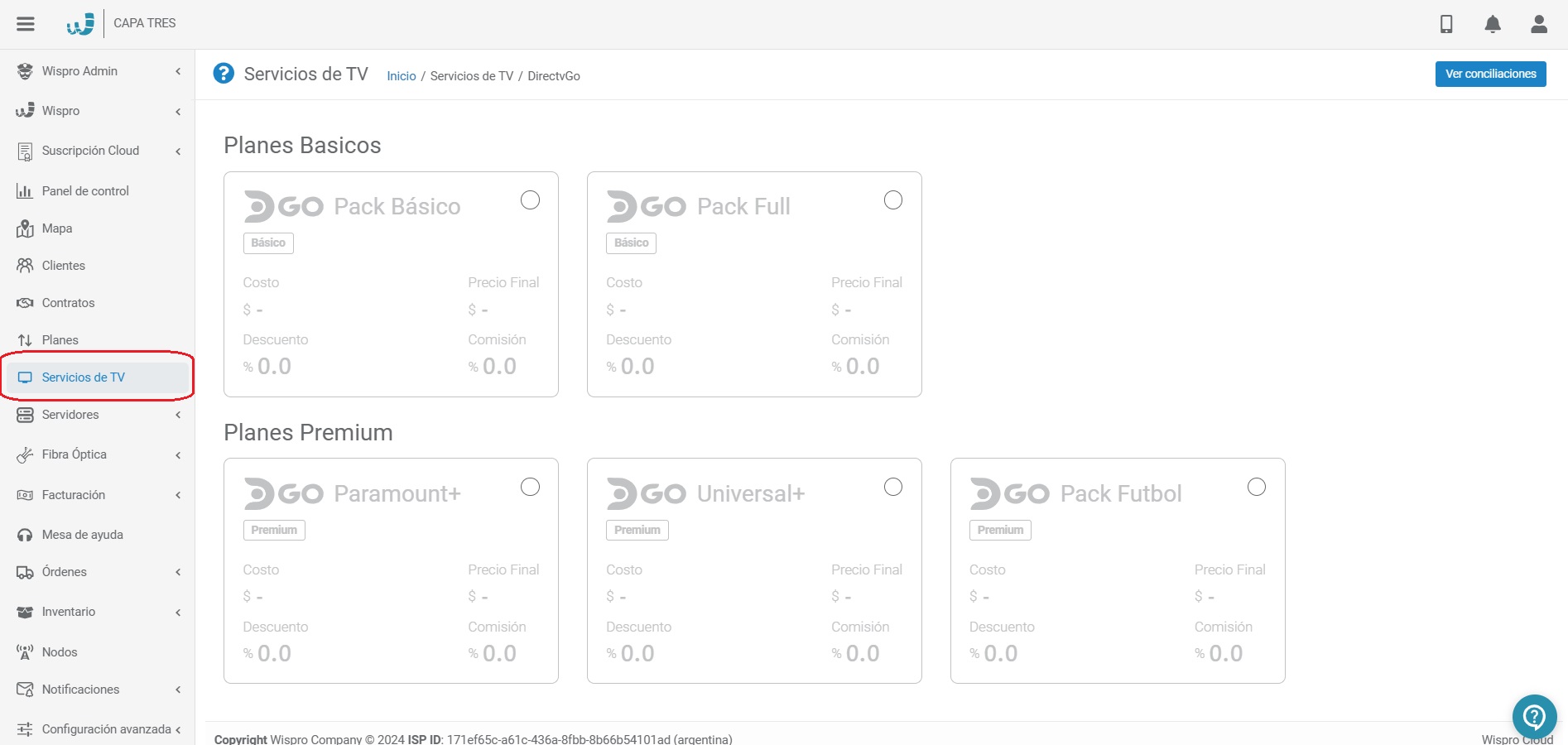Expand the Facturación chevron
Image resolution: width=1568 pixels, height=745 pixels.
point(178,495)
